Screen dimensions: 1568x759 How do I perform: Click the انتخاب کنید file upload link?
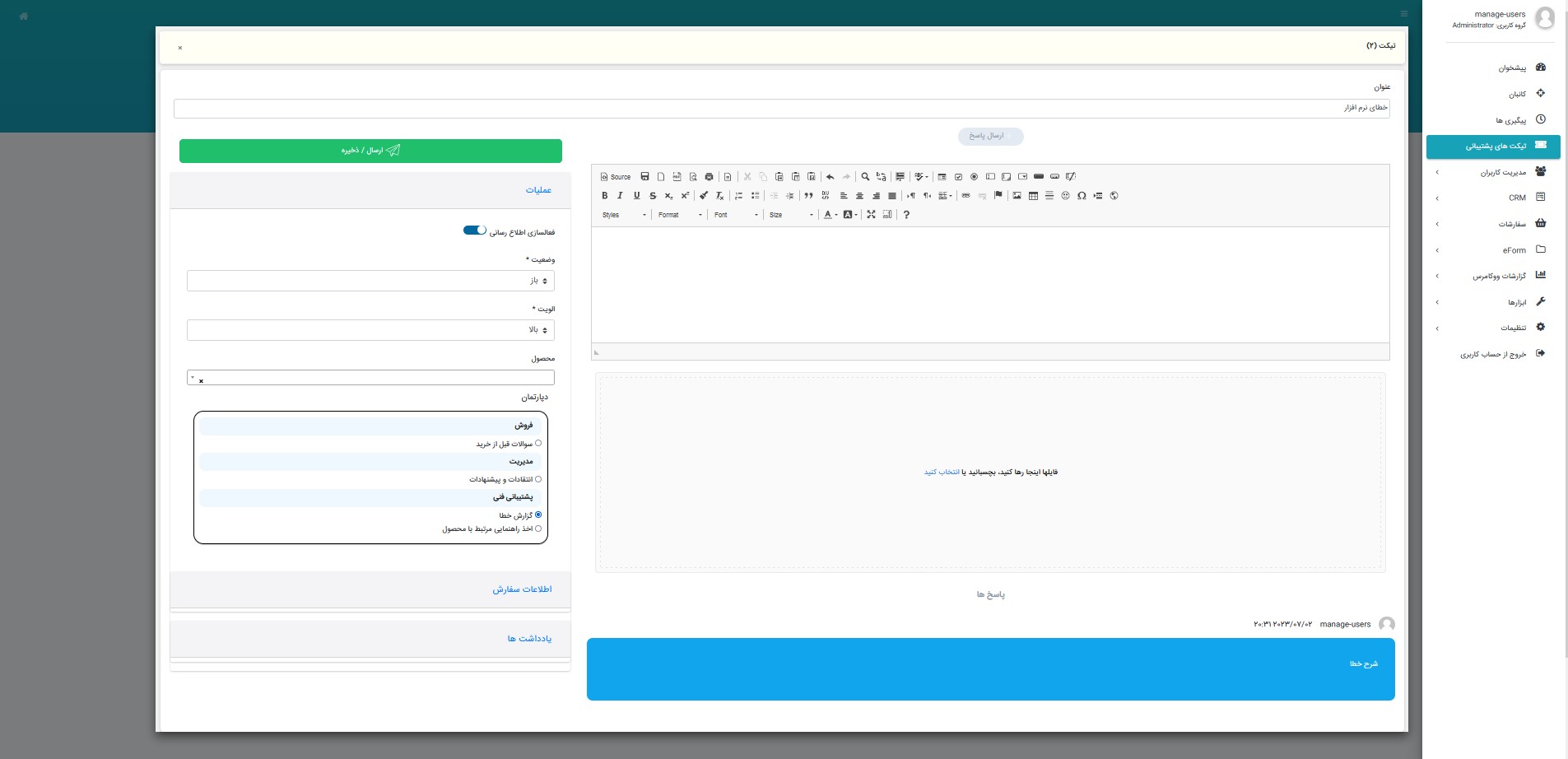coord(942,473)
